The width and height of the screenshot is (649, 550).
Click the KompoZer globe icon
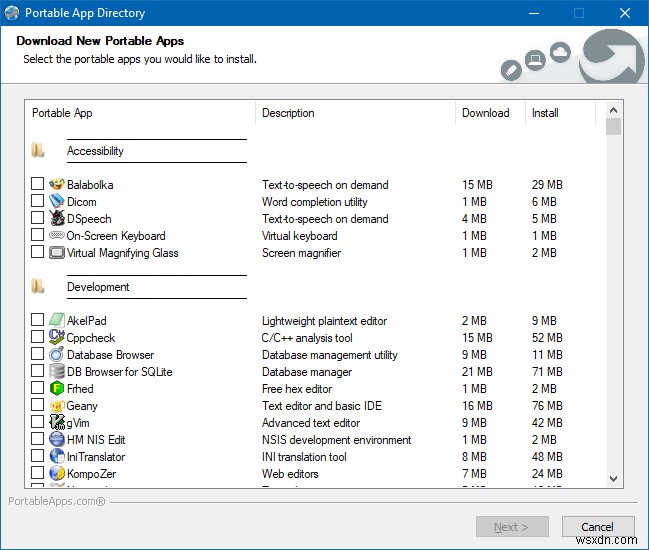pos(57,474)
